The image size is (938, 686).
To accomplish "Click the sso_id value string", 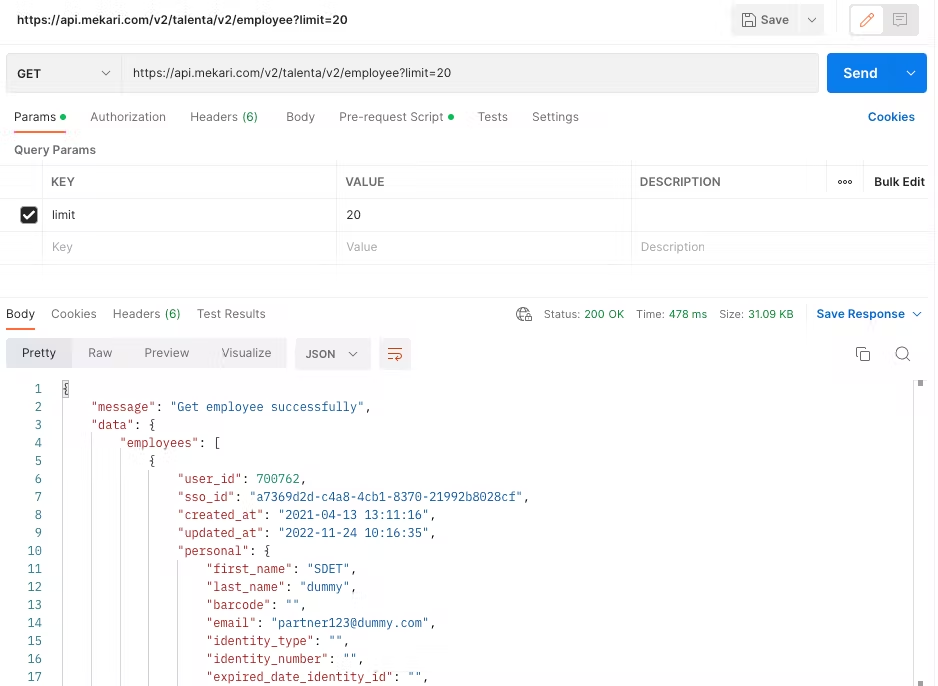I will point(386,496).
